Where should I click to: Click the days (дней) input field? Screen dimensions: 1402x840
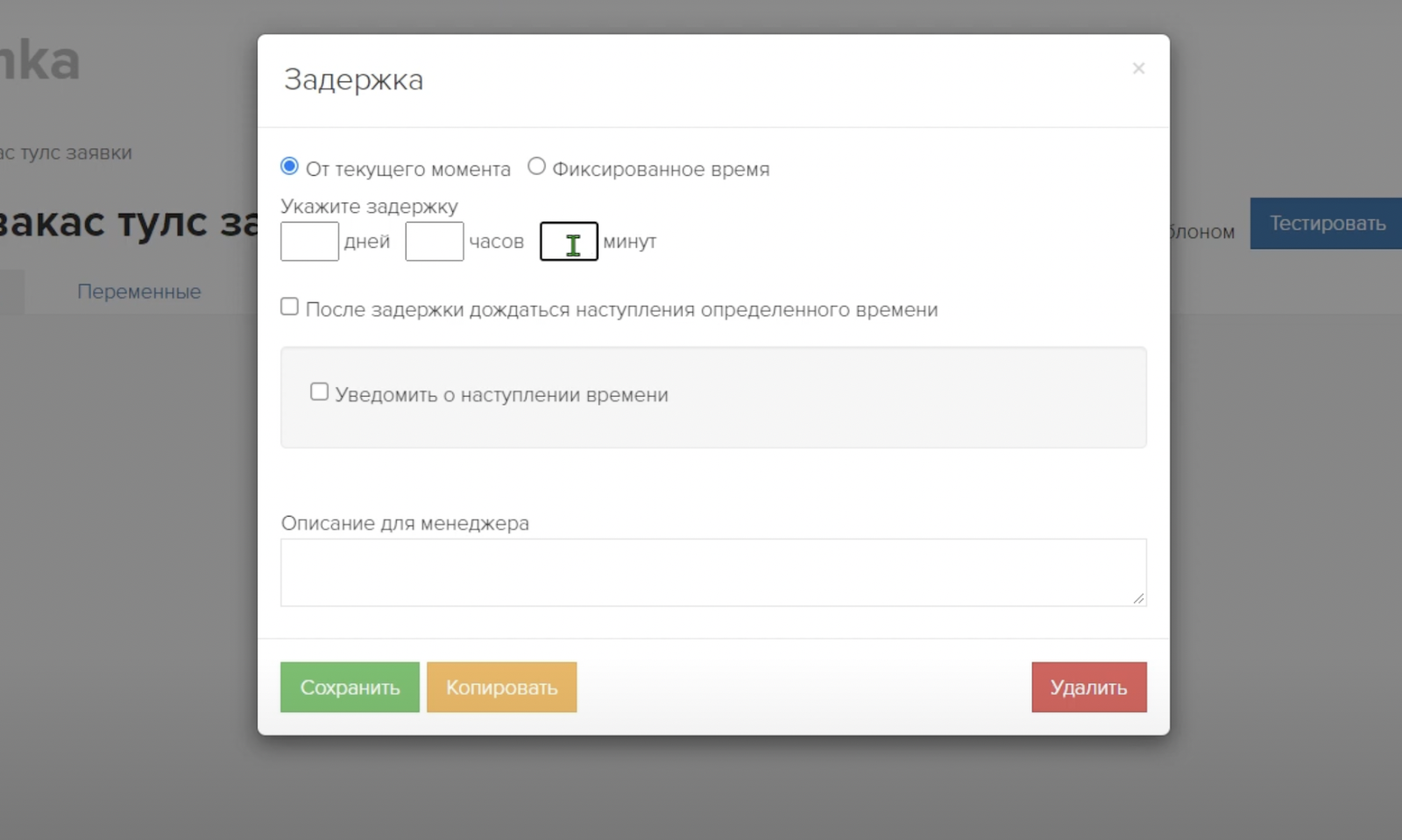tap(309, 242)
